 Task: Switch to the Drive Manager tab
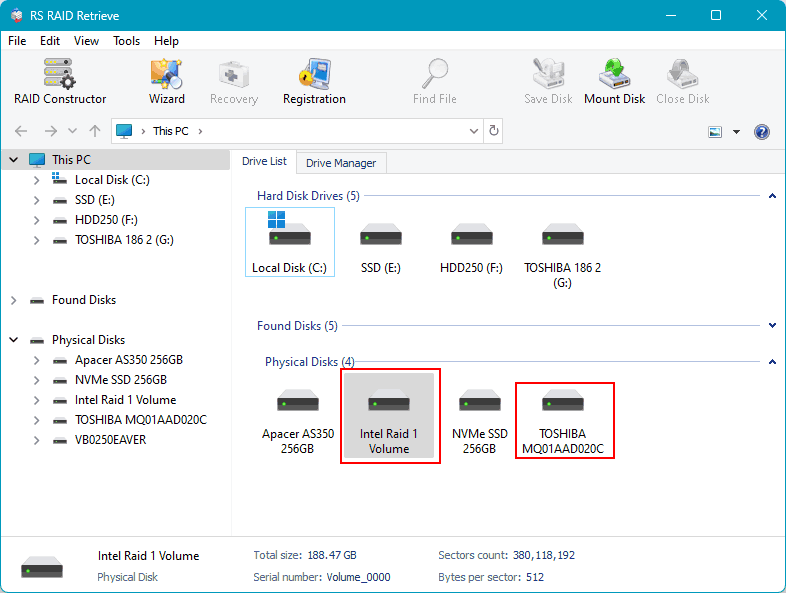point(341,163)
